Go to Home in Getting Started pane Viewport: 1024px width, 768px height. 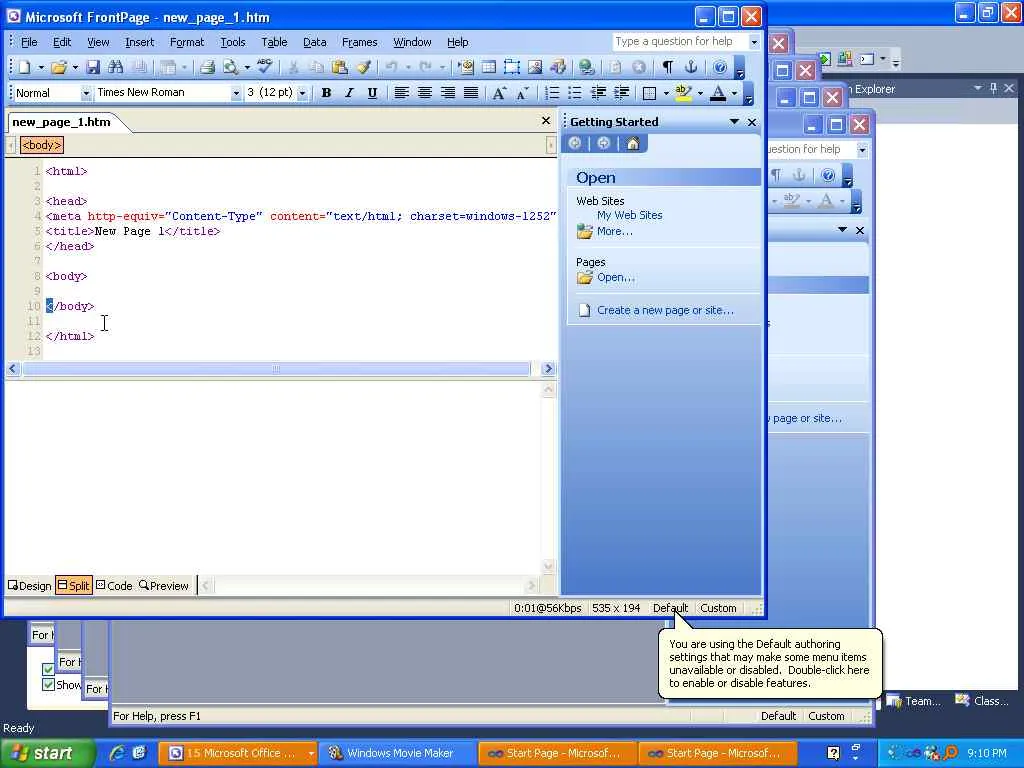633,144
